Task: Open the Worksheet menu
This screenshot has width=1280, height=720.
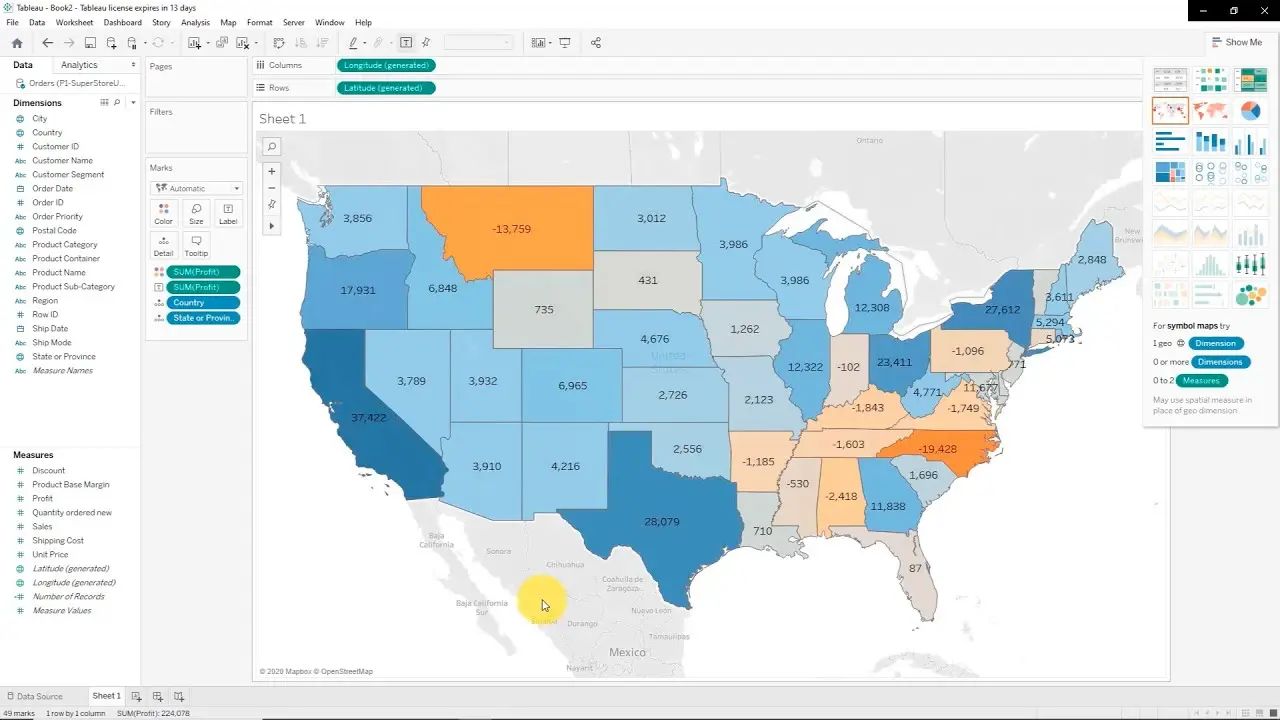Action: [74, 22]
